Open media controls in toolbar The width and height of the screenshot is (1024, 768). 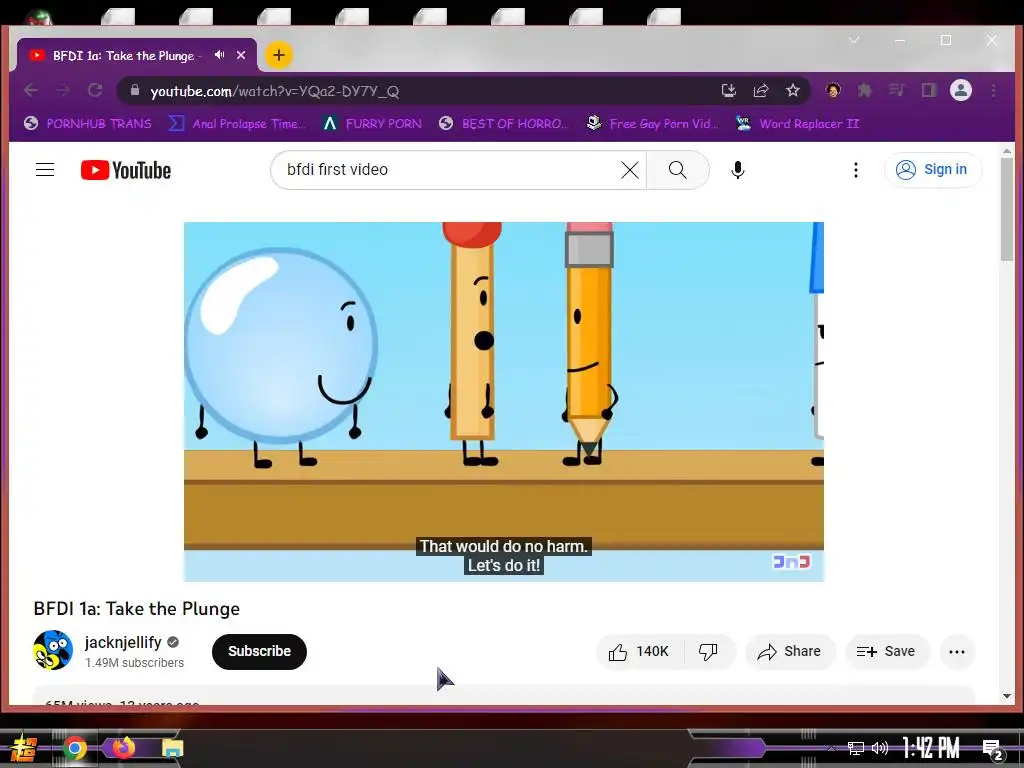pyautogui.click(x=897, y=90)
